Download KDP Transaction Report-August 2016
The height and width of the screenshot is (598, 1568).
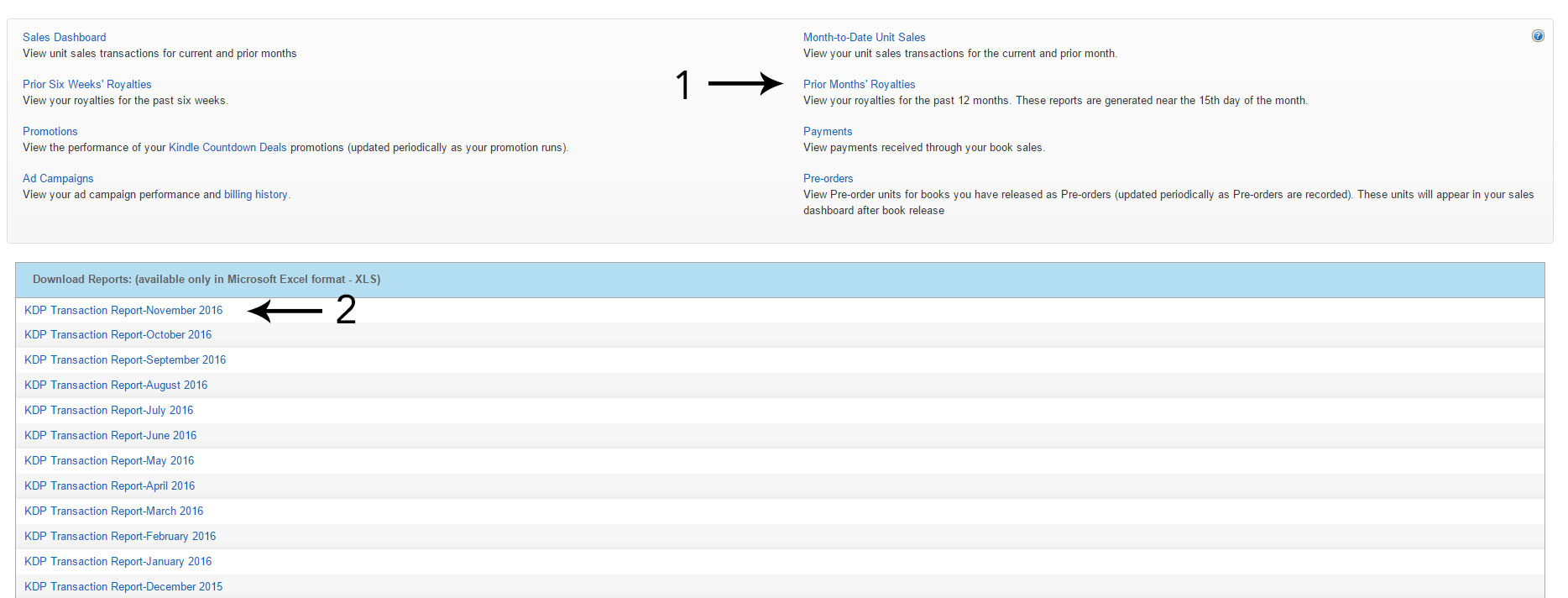point(116,385)
